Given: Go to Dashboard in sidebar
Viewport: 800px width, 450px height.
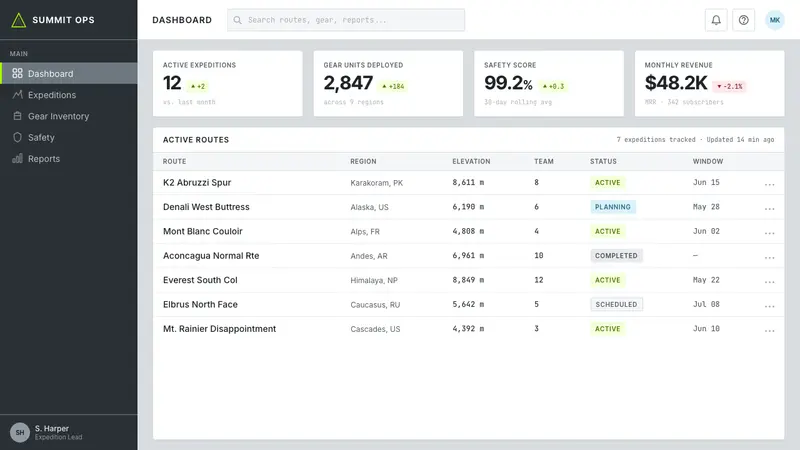Looking at the screenshot, I should tap(69, 73).
